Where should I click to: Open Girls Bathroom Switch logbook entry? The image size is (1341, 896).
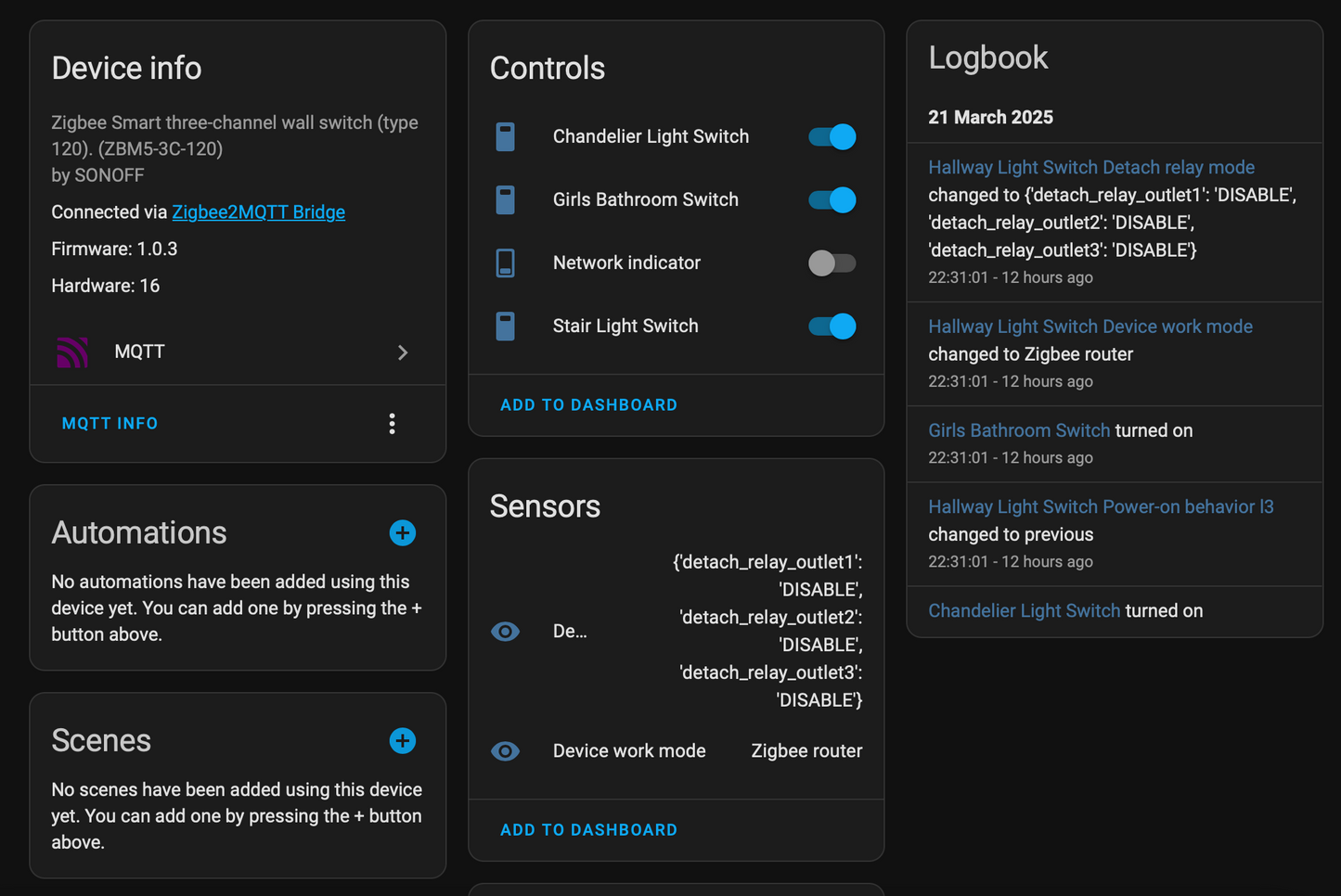click(1018, 430)
